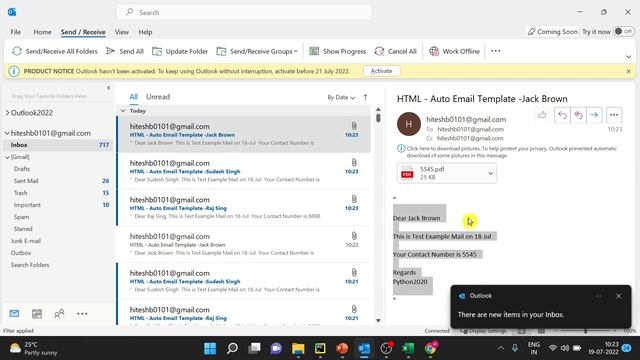Collapse the hiteshb0101@gmail.com account tree
Viewport: 640px width, 360px height.
(7, 133)
